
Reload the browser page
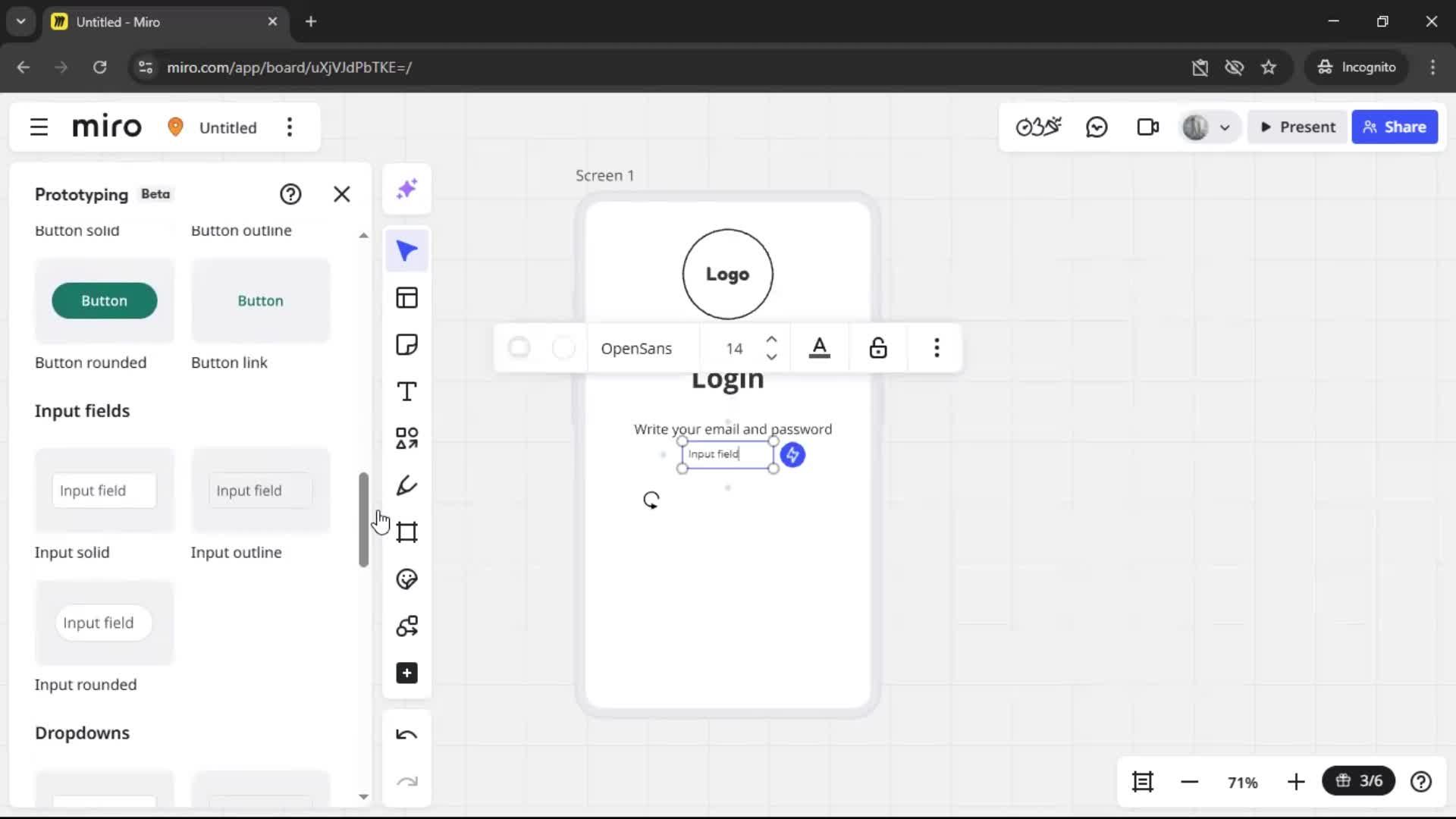point(99,67)
